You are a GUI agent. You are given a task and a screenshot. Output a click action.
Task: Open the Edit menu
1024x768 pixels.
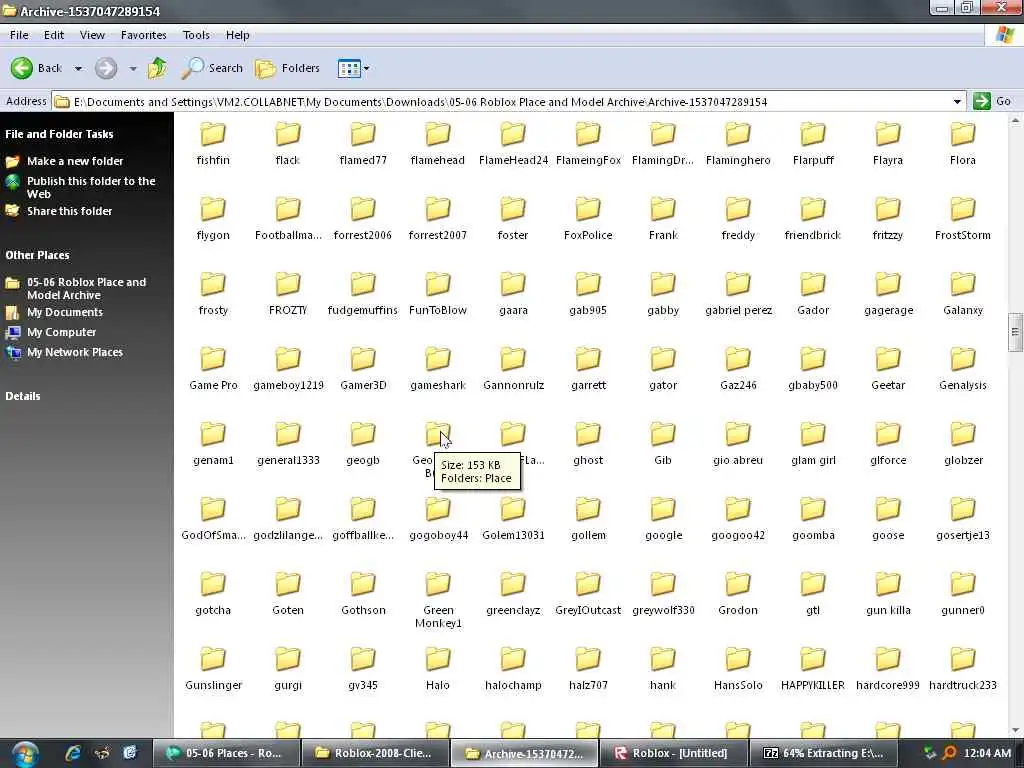click(x=54, y=35)
